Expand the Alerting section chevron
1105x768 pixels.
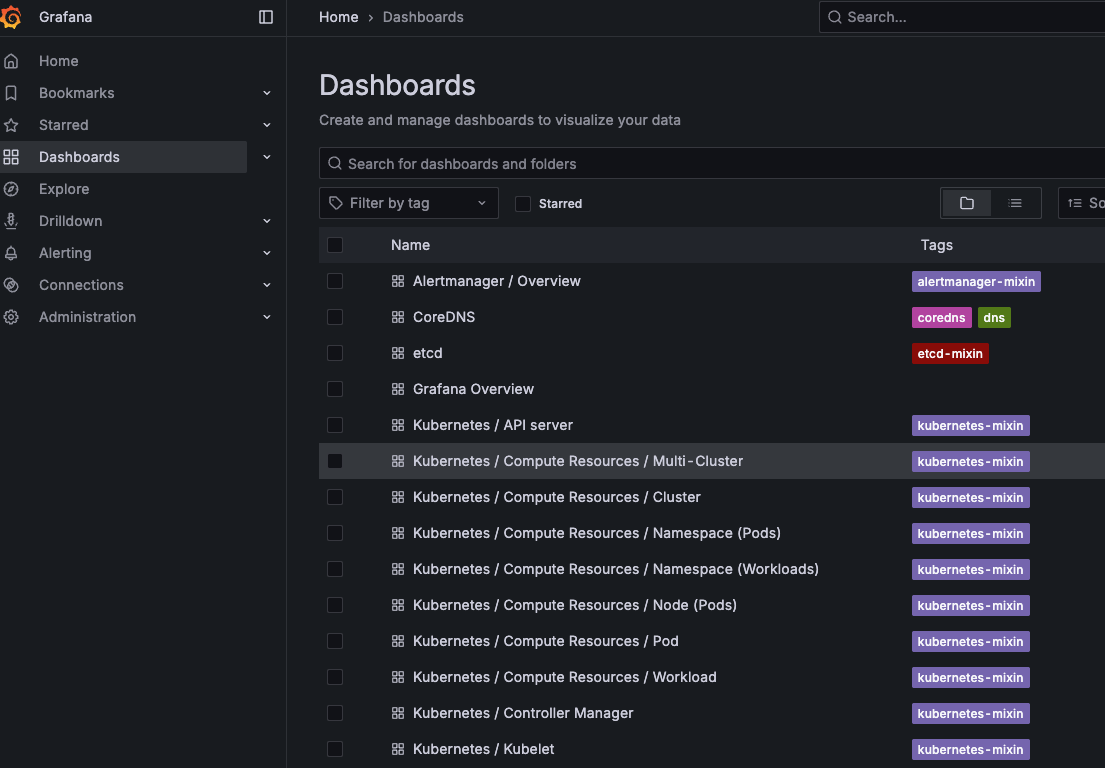tap(267, 253)
